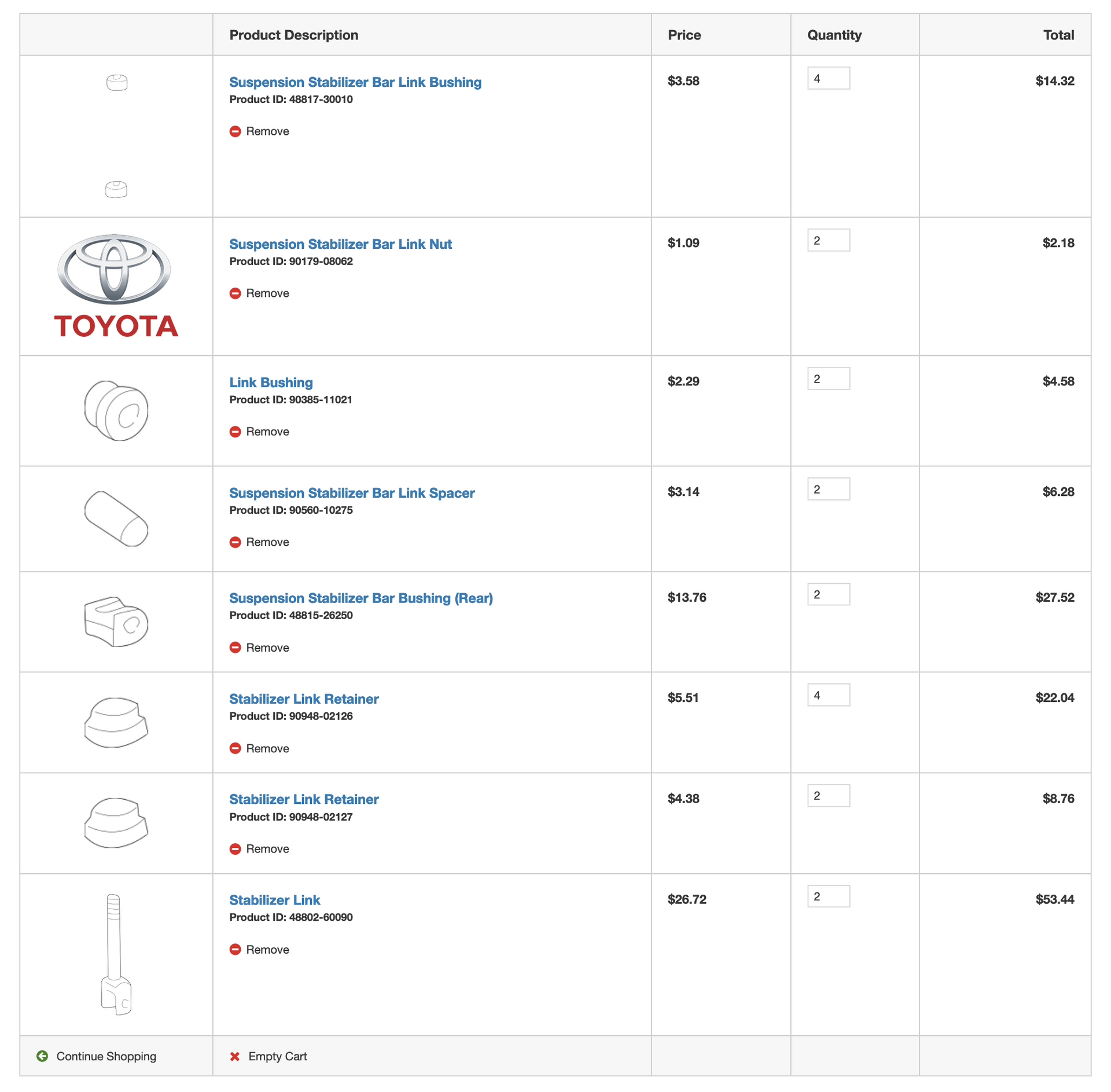1111x1092 pixels.
Task: Click red remove icon for Stabilizer Link 48802-60090
Action: click(x=235, y=950)
